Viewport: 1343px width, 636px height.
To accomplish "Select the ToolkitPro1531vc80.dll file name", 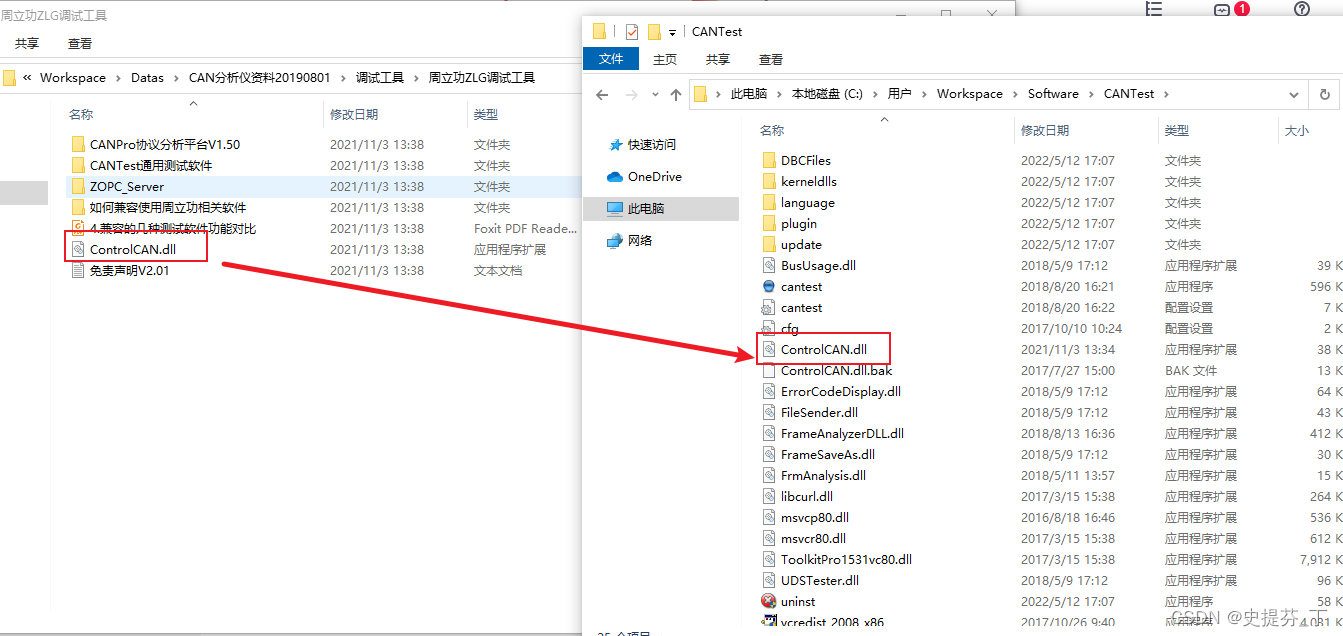I will (x=847, y=559).
